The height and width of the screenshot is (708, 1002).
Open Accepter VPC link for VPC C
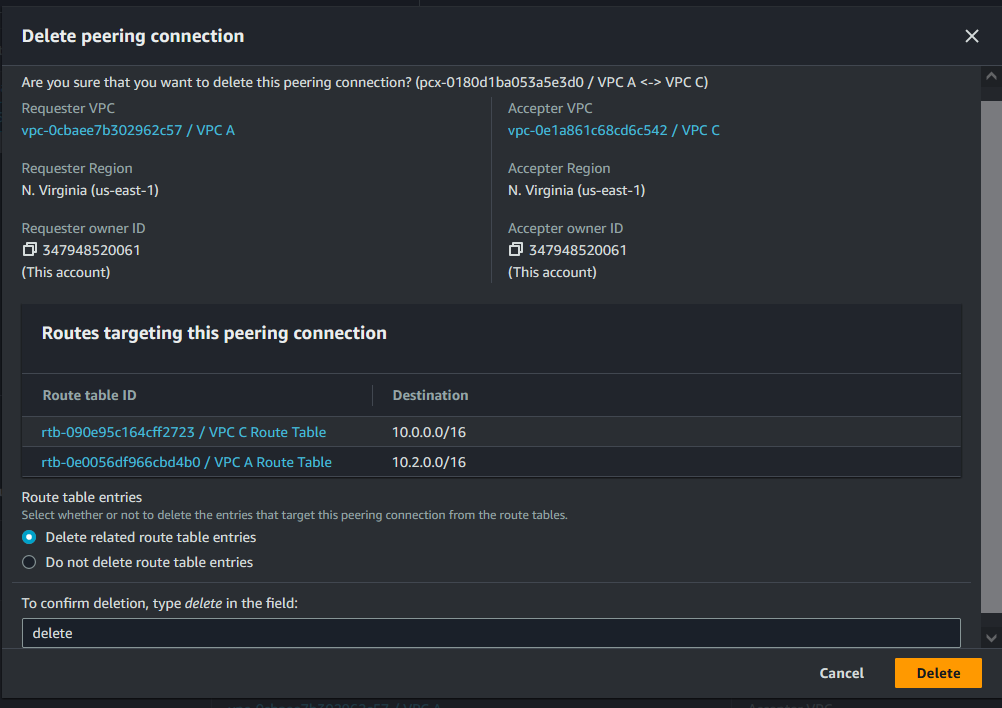613,130
